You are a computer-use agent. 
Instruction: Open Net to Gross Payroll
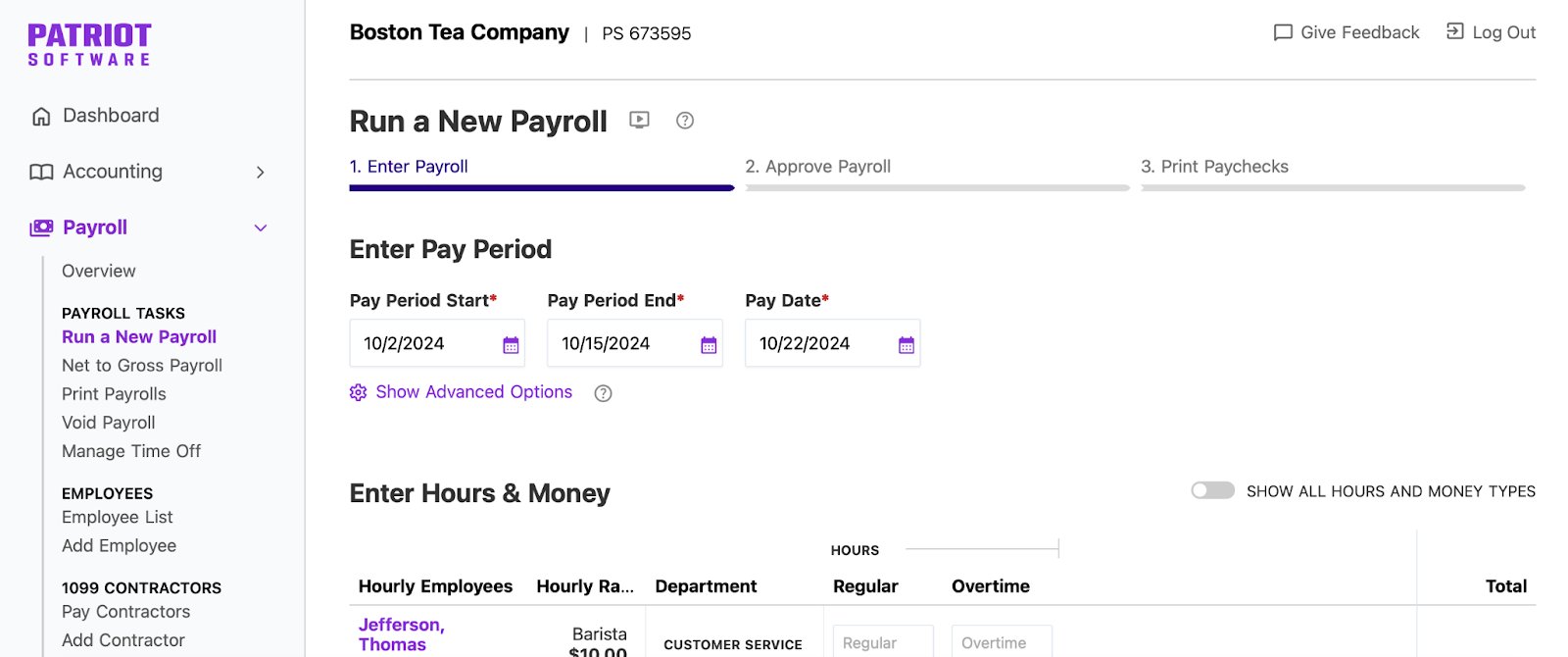[142, 365]
